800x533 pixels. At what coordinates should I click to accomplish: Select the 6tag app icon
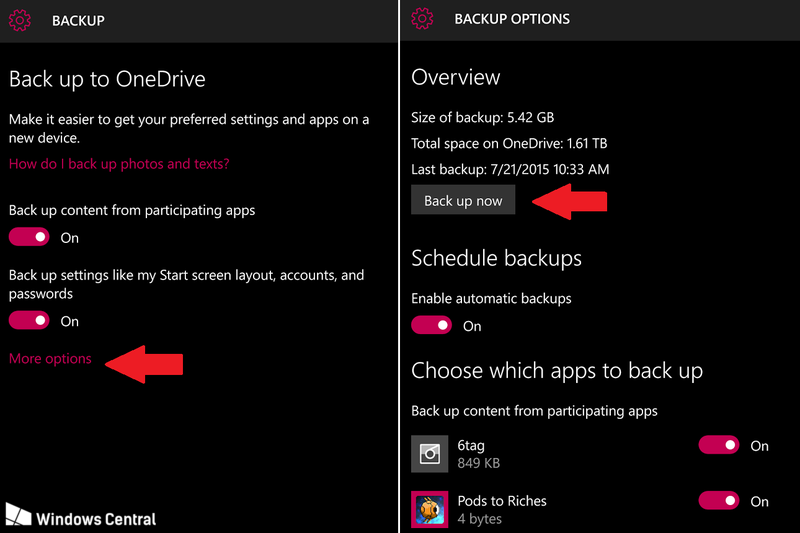(430, 453)
